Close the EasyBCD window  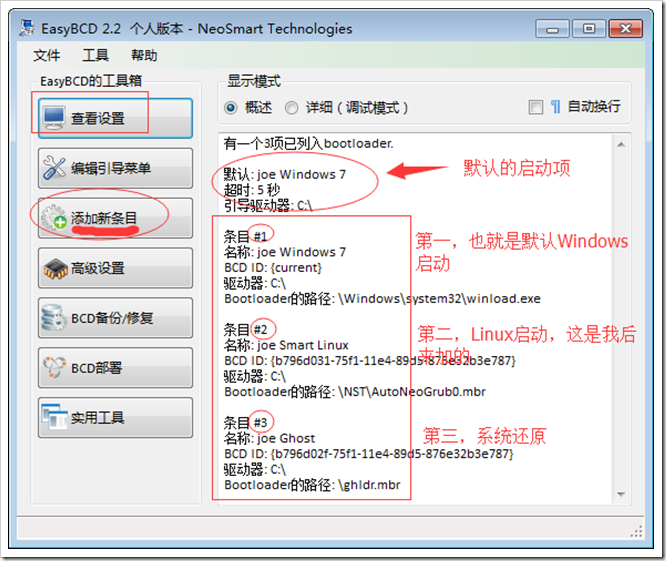click(x=626, y=29)
